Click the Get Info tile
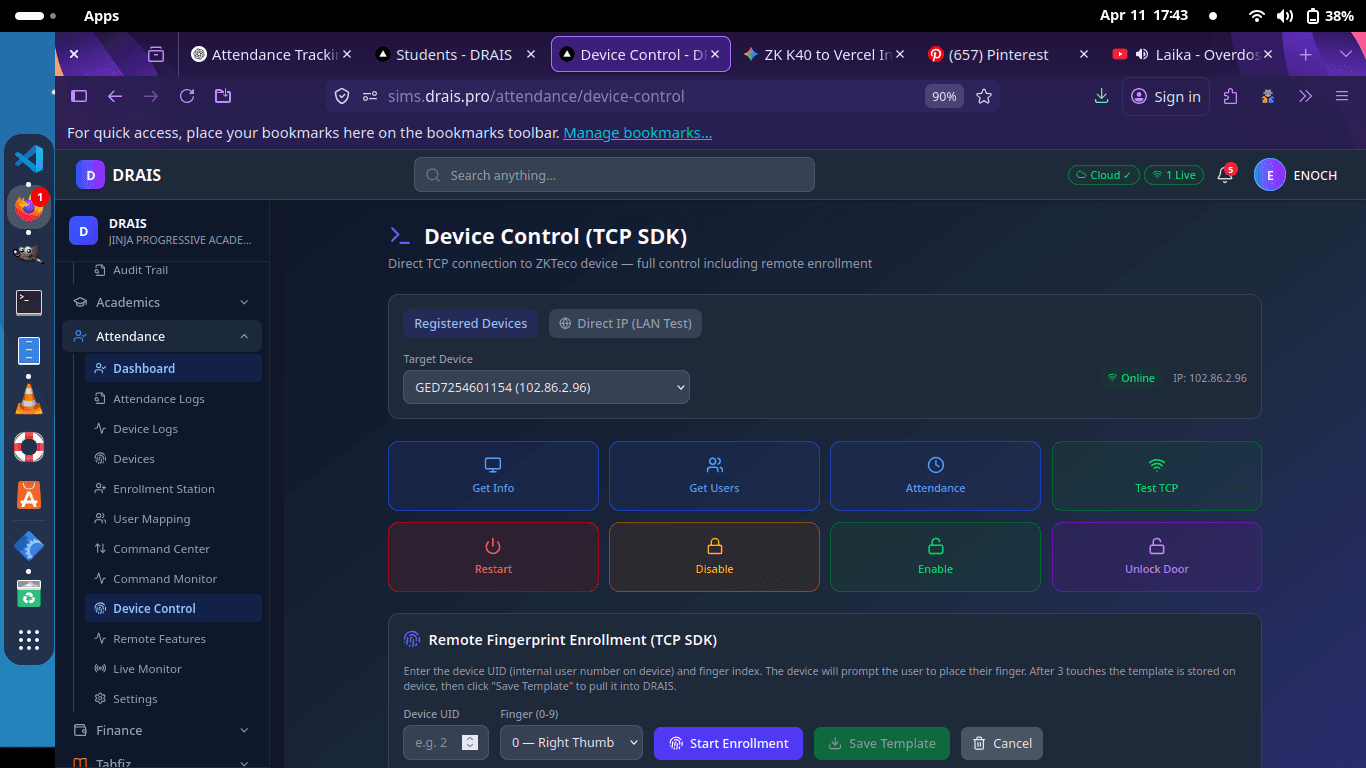This screenshot has width=1366, height=768. pyautogui.click(x=492, y=476)
